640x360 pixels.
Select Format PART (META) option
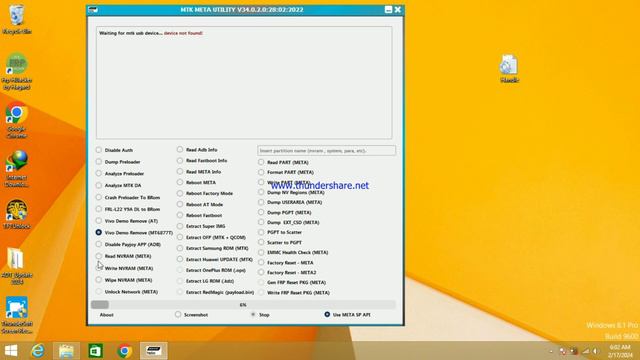coord(286,172)
